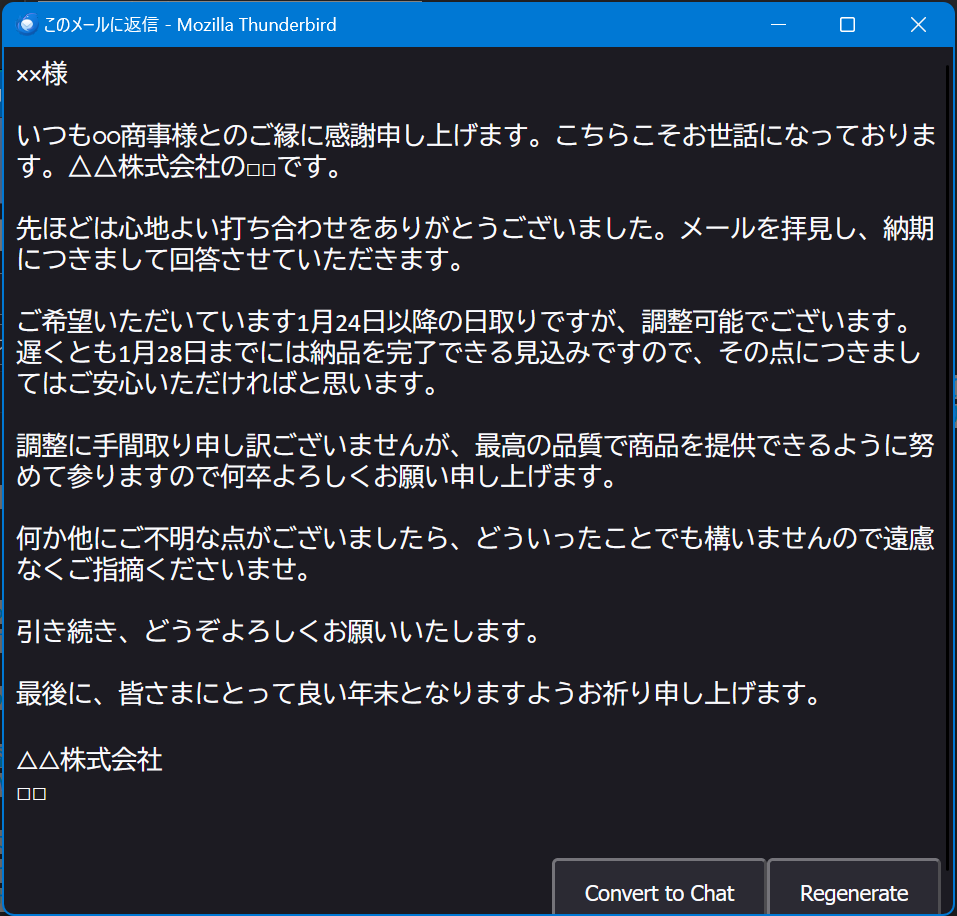Viewport: 957px width, 916px height.
Task: Click the paragraph starting いつも○○商事様とのご縁
Action: point(475,151)
